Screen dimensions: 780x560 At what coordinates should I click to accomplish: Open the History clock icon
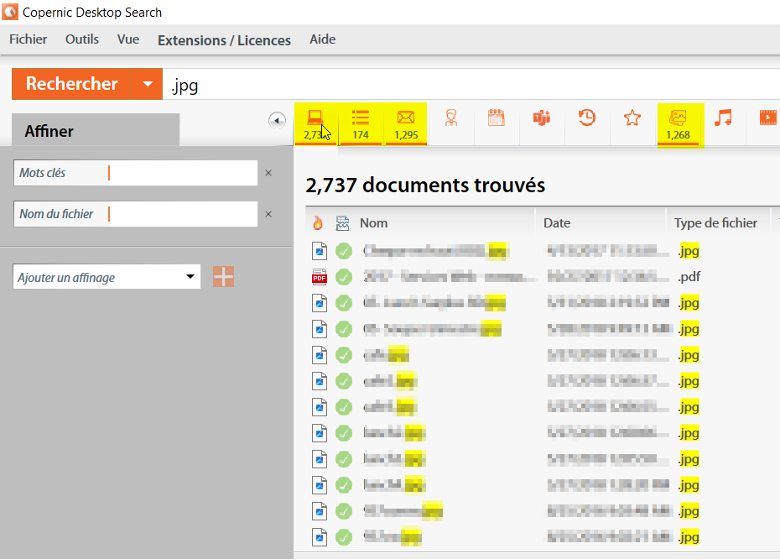click(x=586, y=118)
